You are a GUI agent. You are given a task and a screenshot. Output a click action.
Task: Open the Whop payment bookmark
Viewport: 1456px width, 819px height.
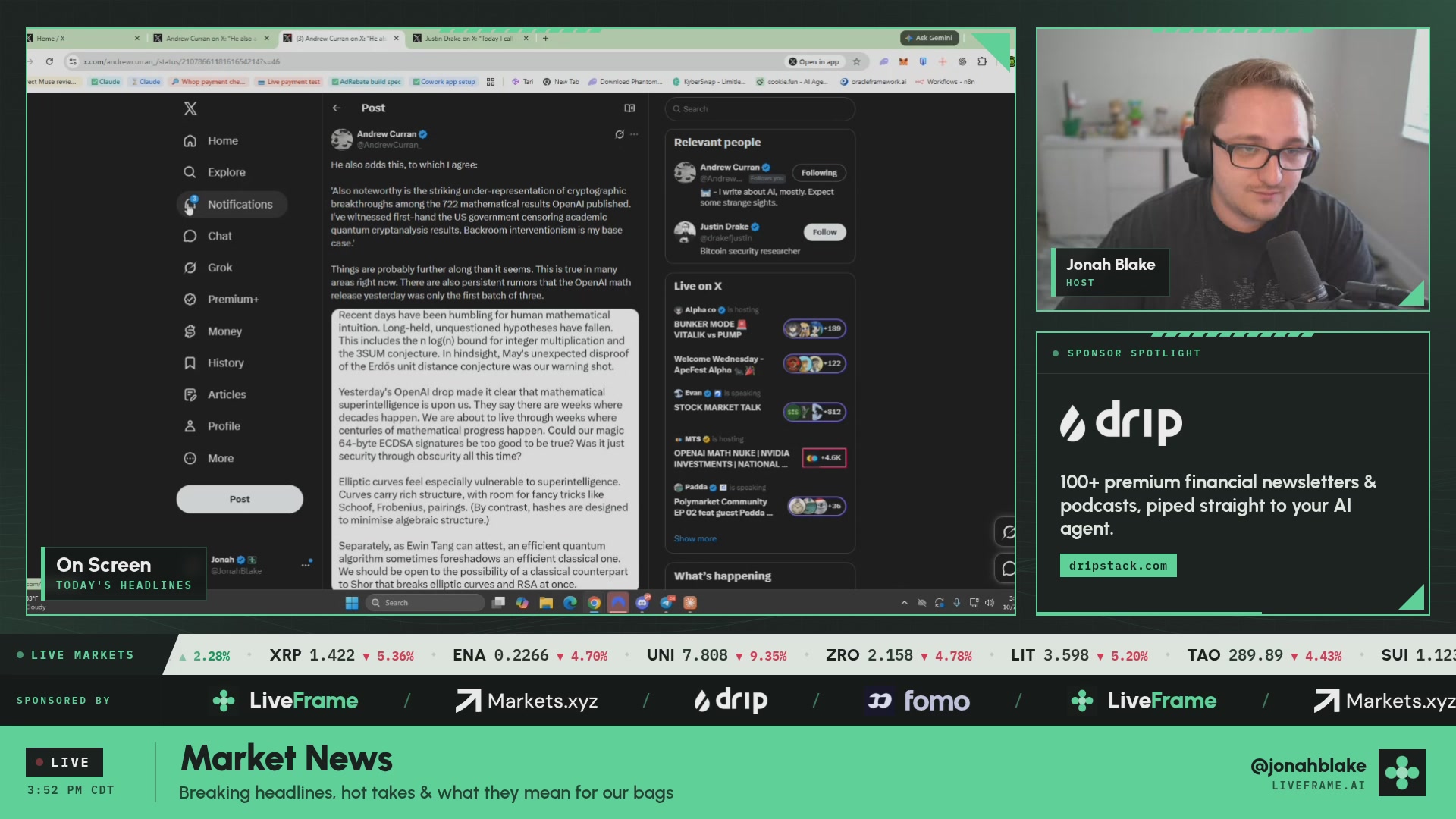point(209,82)
